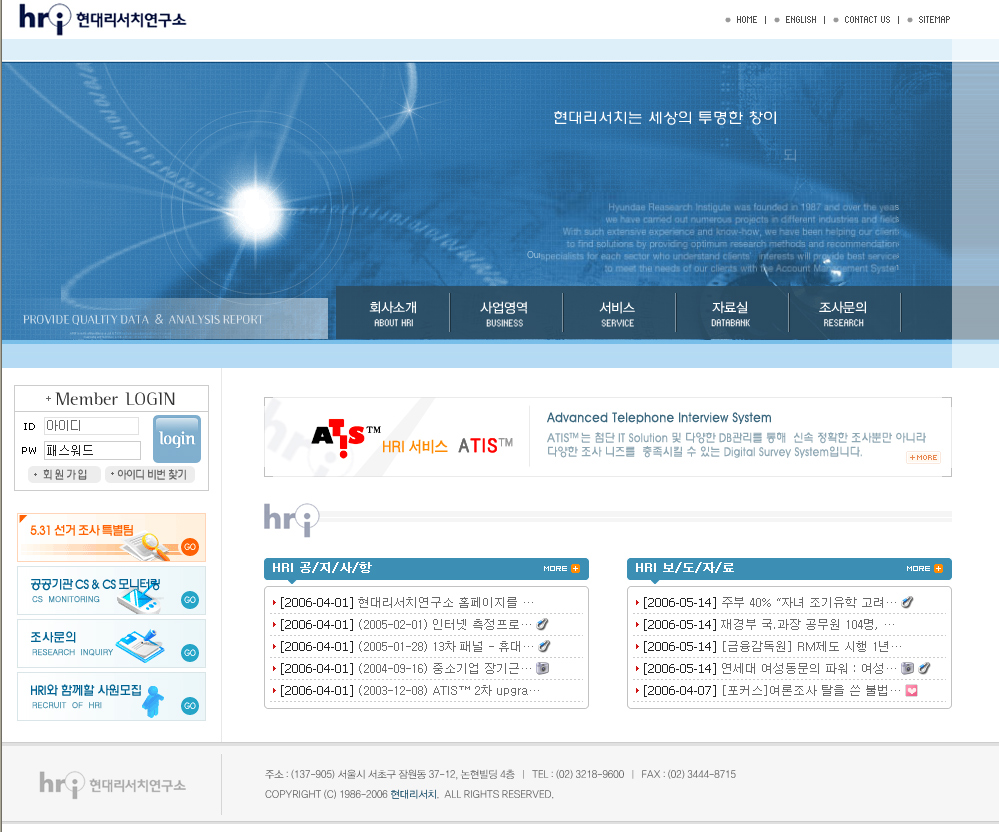The width and height of the screenshot is (999, 832).
Task: Go to 조사문의 Research menu
Action: click(843, 314)
